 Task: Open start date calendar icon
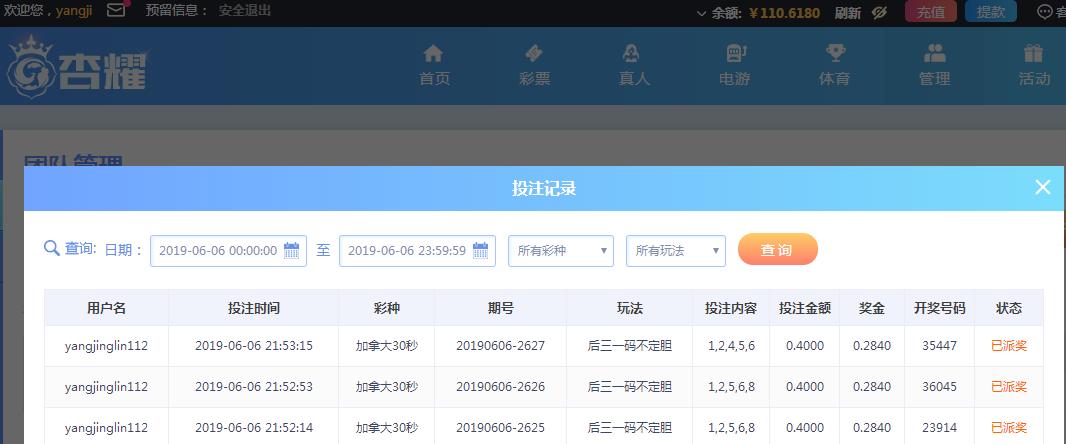[x=292, y=250]
